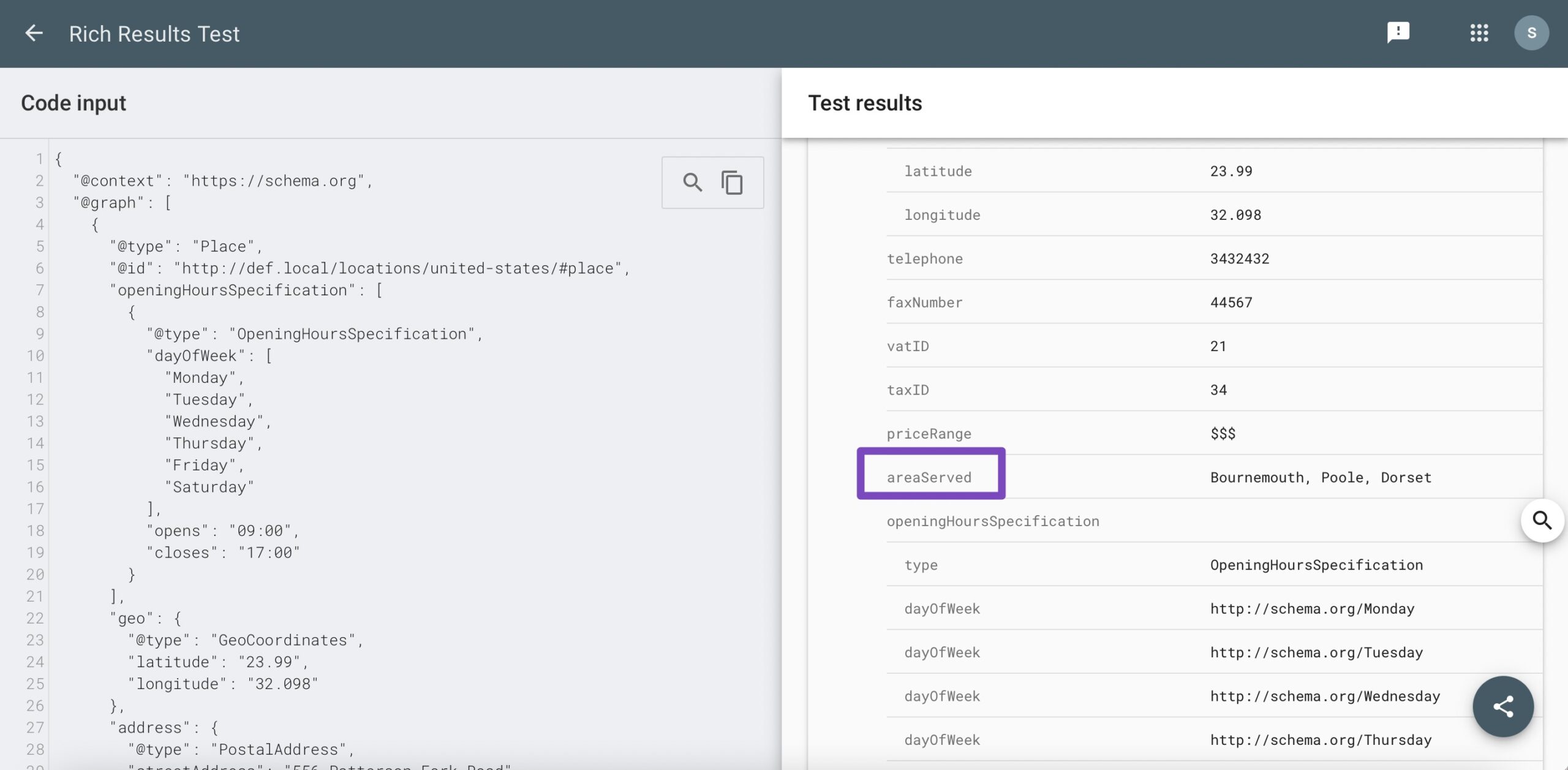Click the "latitude": "23.99" code line

(x=218, y=662)
